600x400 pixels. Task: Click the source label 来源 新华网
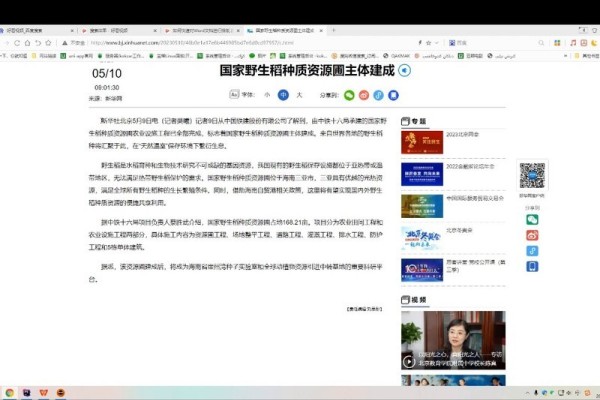point(105,98)
